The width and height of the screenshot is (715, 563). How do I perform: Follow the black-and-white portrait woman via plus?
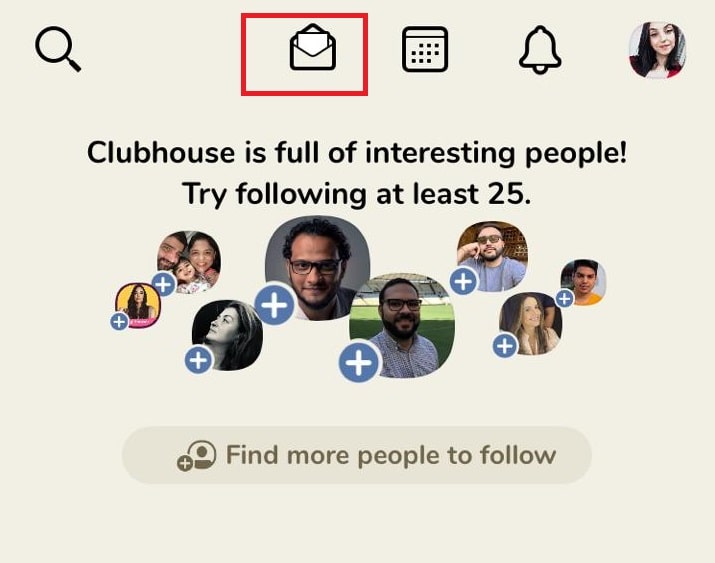[x=198, y=360]
